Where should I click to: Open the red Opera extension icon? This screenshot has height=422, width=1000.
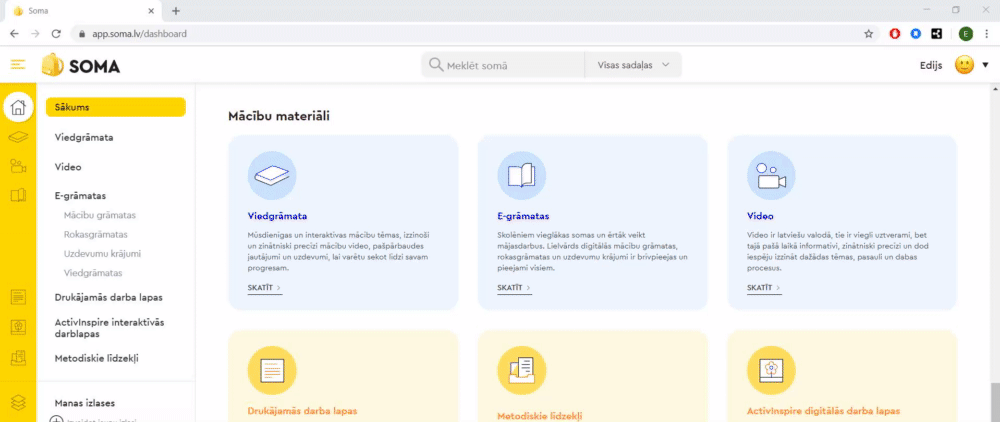coord(895,34)
